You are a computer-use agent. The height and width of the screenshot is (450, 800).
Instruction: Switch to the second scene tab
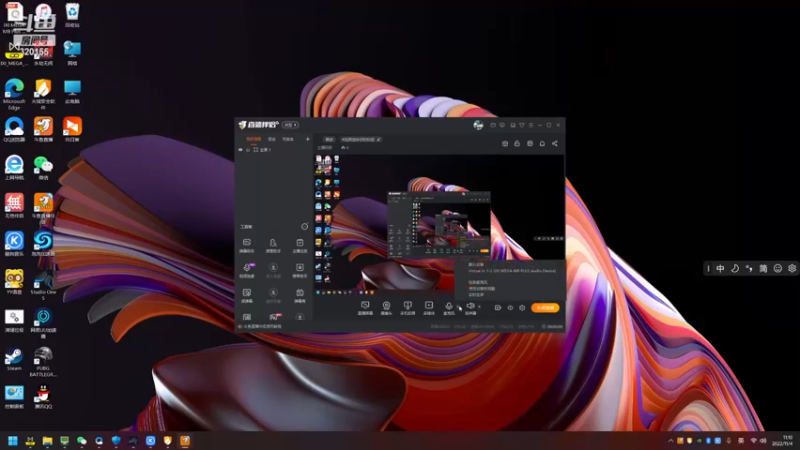(x=272, y=139)
